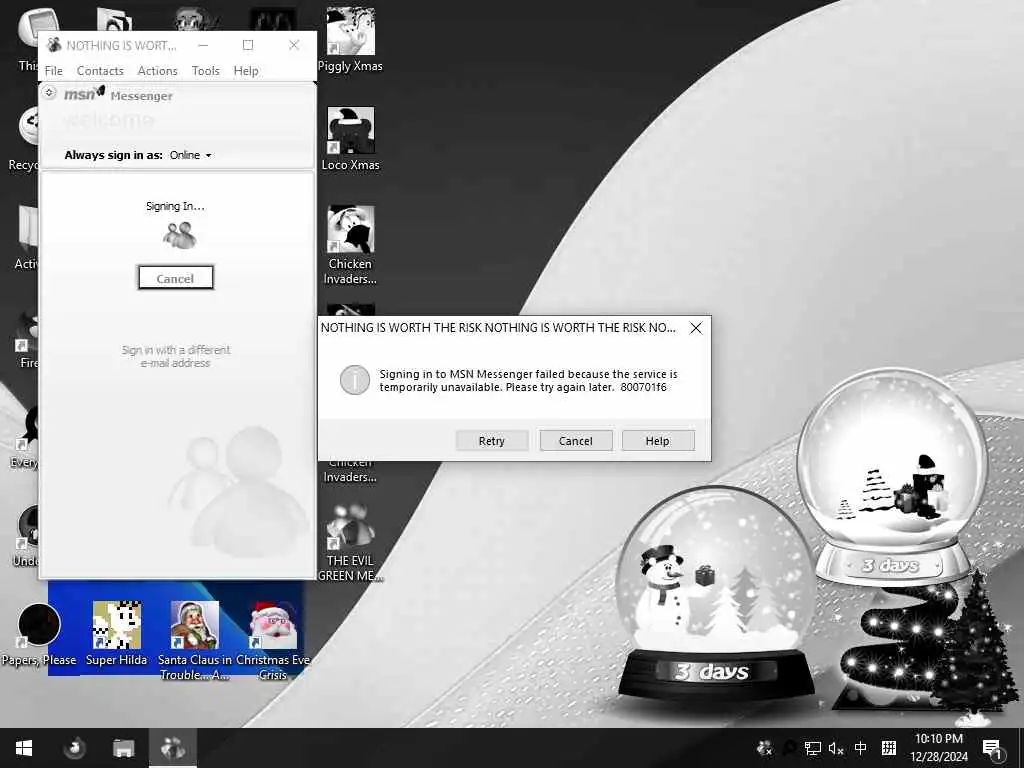Open the Piggly Xmas desktop shortcut
Image resolution: width=1024 pixels, height=768 pixels.
351,39
